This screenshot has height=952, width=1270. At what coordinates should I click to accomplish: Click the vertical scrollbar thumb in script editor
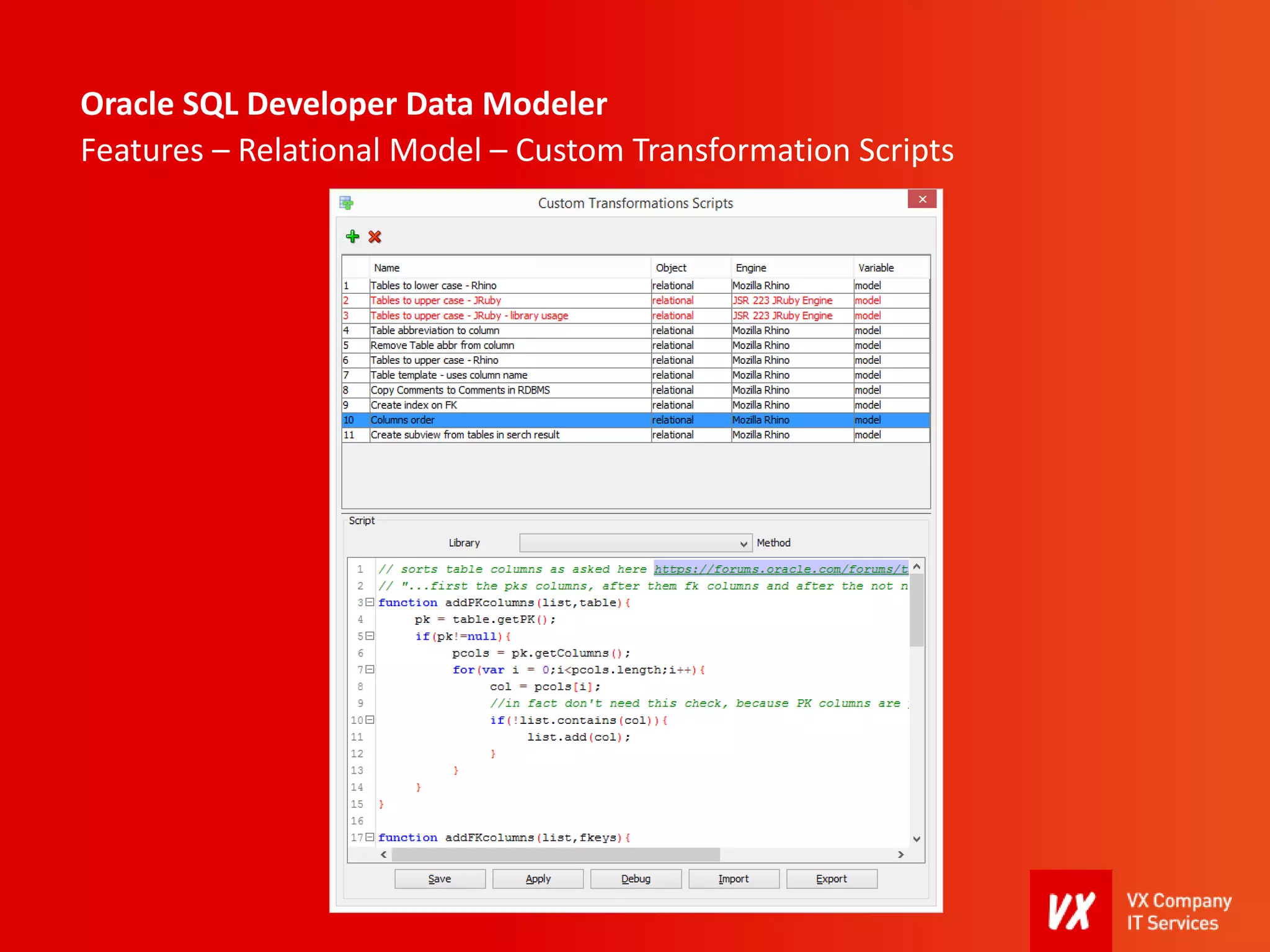[x=917, y=610]
